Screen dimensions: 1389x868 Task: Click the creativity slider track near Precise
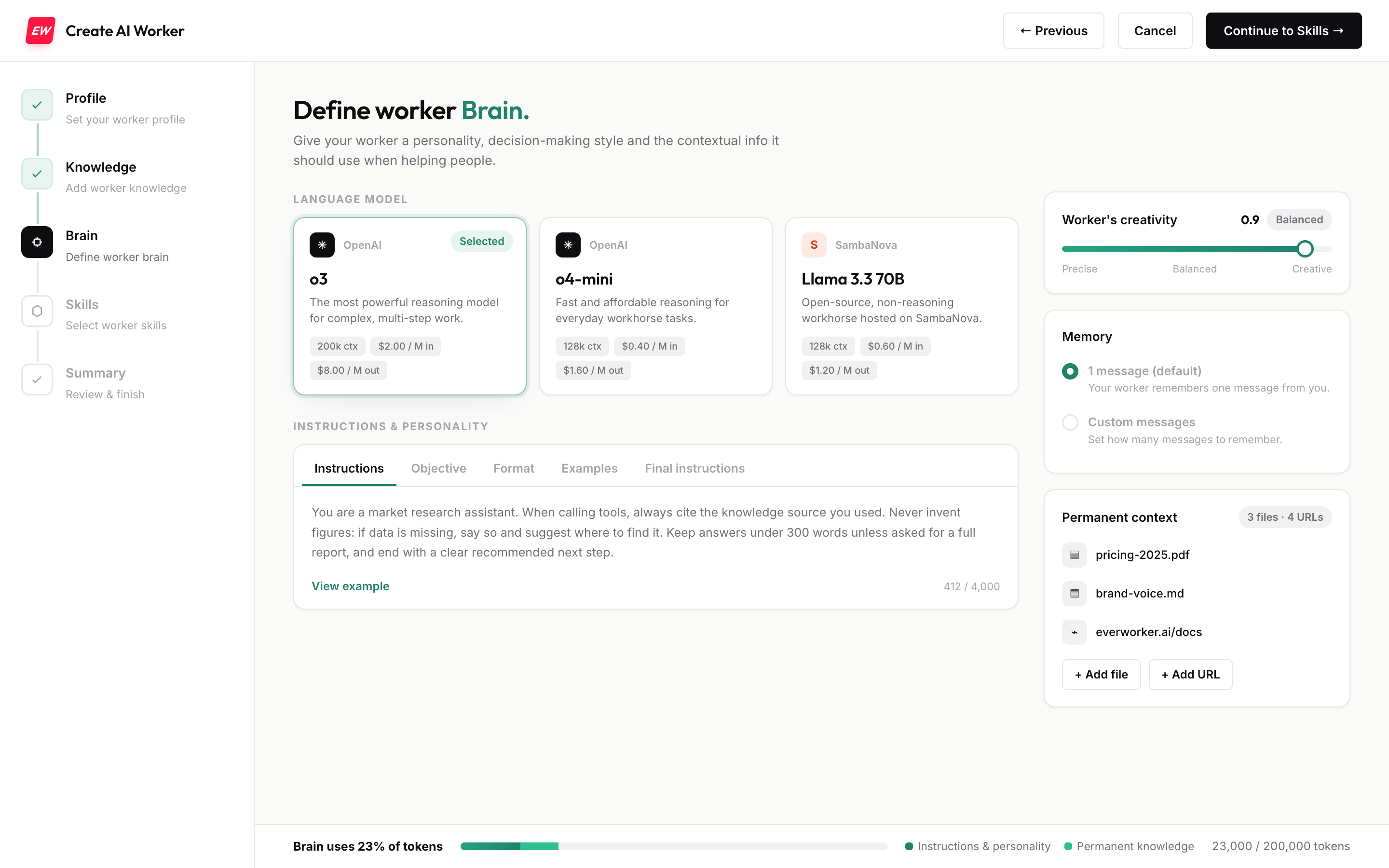(1079, 248)
